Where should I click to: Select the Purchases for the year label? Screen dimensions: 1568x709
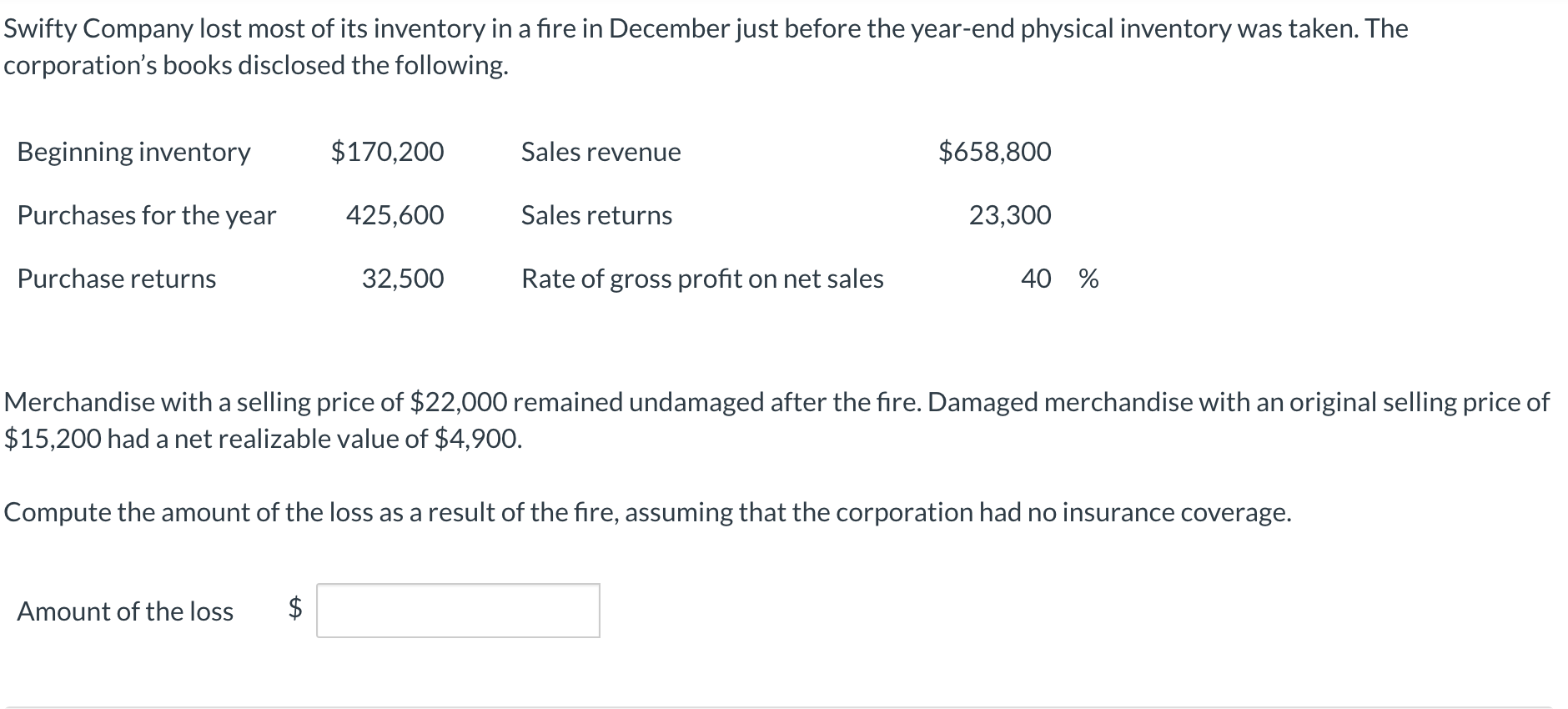pyautogui.click(x=147, y=215)
